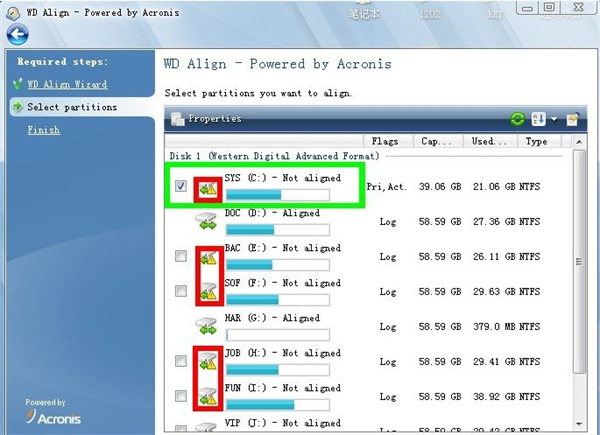
Task: Click the Properties icon in toolbar
Action: pyautogui.click(x=177, y=119)
